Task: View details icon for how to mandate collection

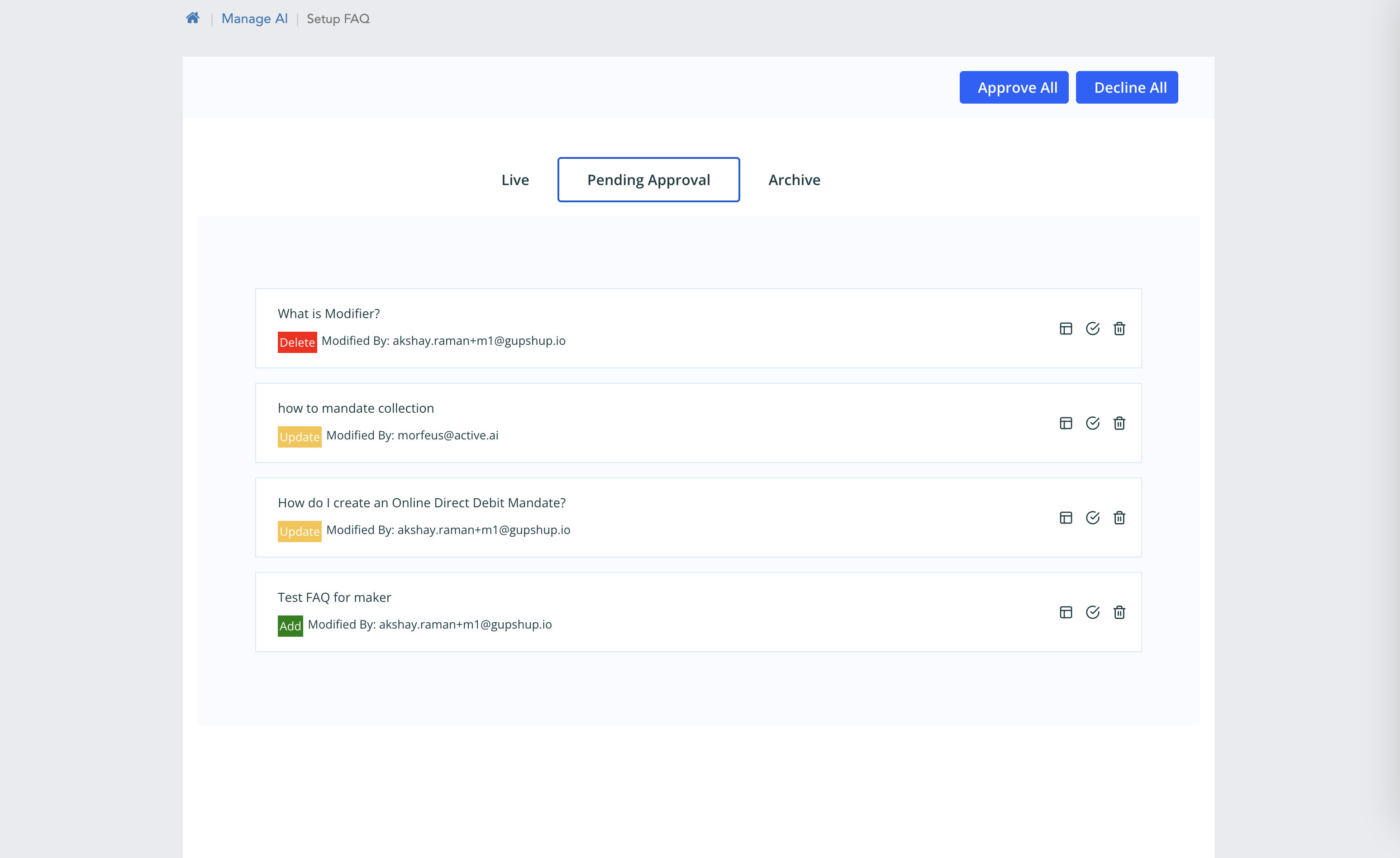Action: (x=1066, y=423)
